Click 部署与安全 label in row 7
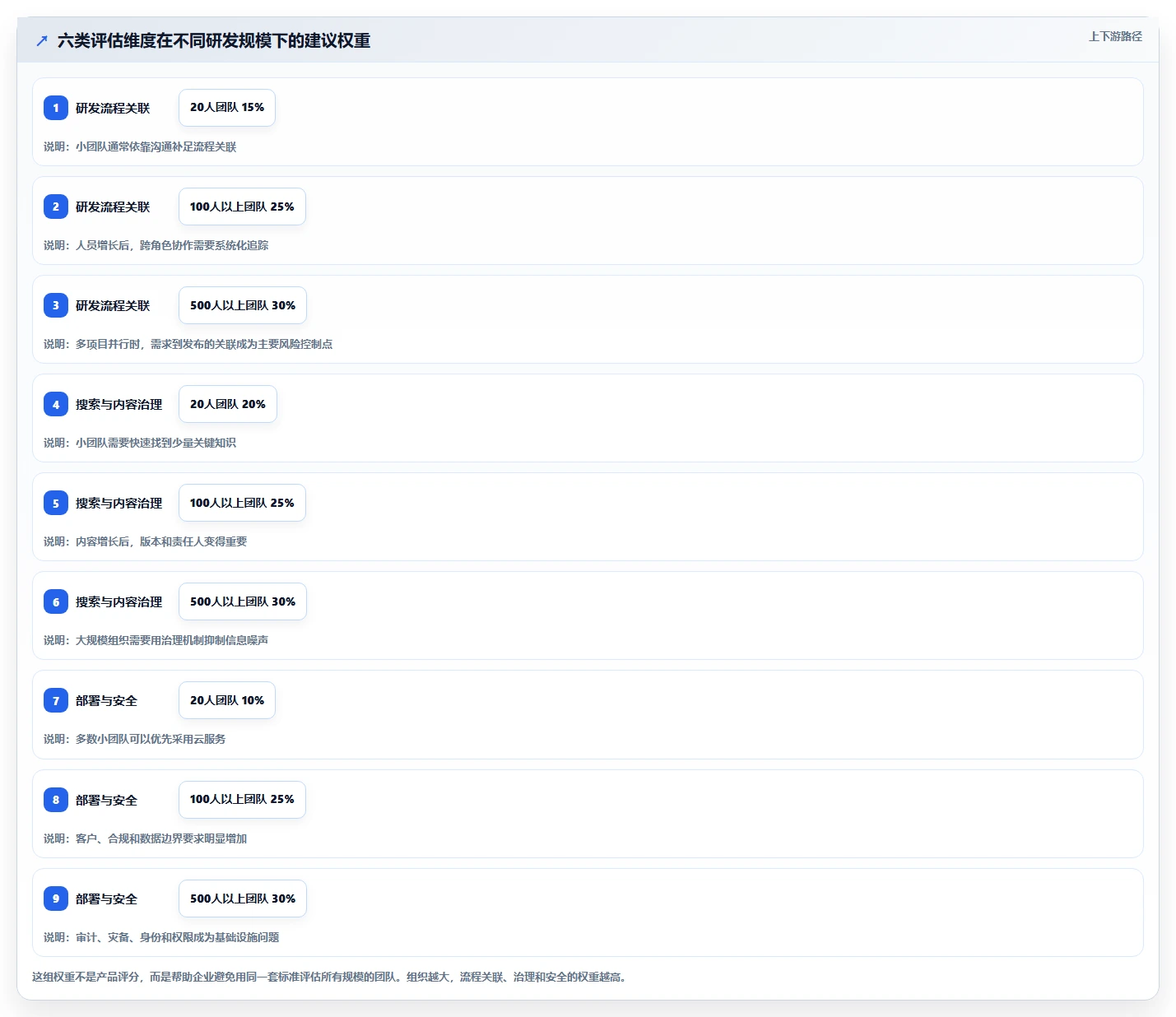 [x=107, y=700]
